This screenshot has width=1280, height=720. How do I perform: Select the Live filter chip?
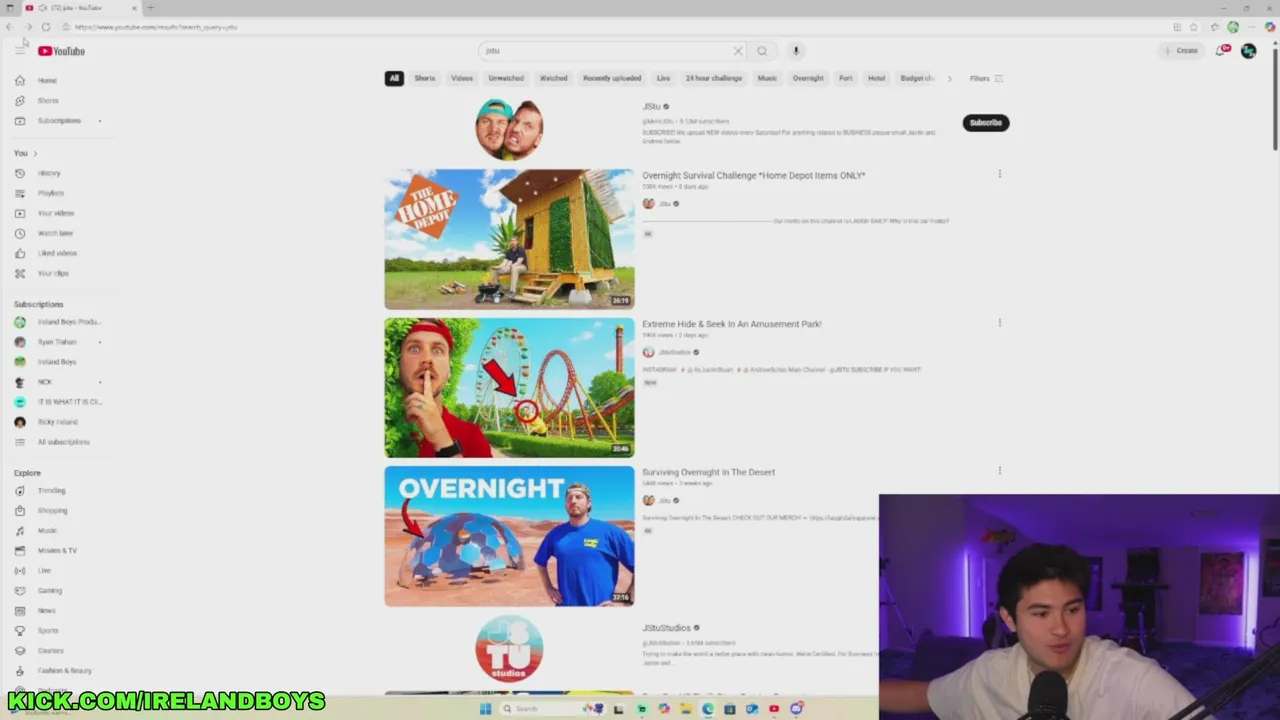[663, 78]
